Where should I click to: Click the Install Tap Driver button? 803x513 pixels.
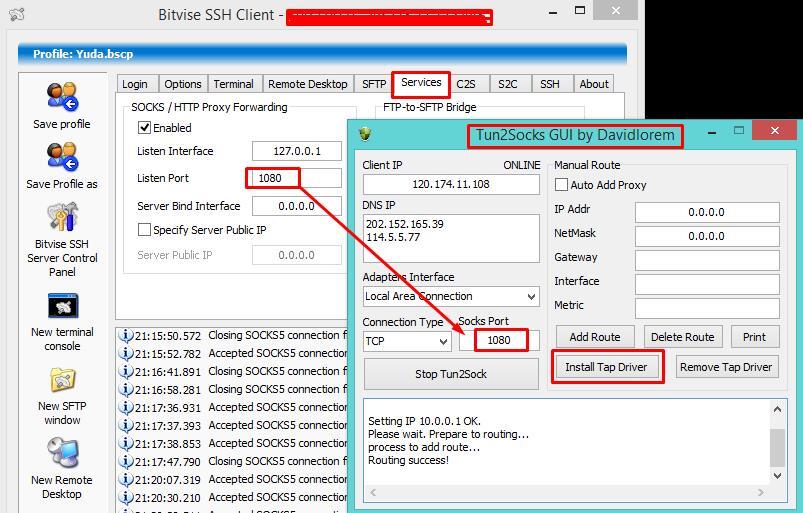tap(606, 367)
